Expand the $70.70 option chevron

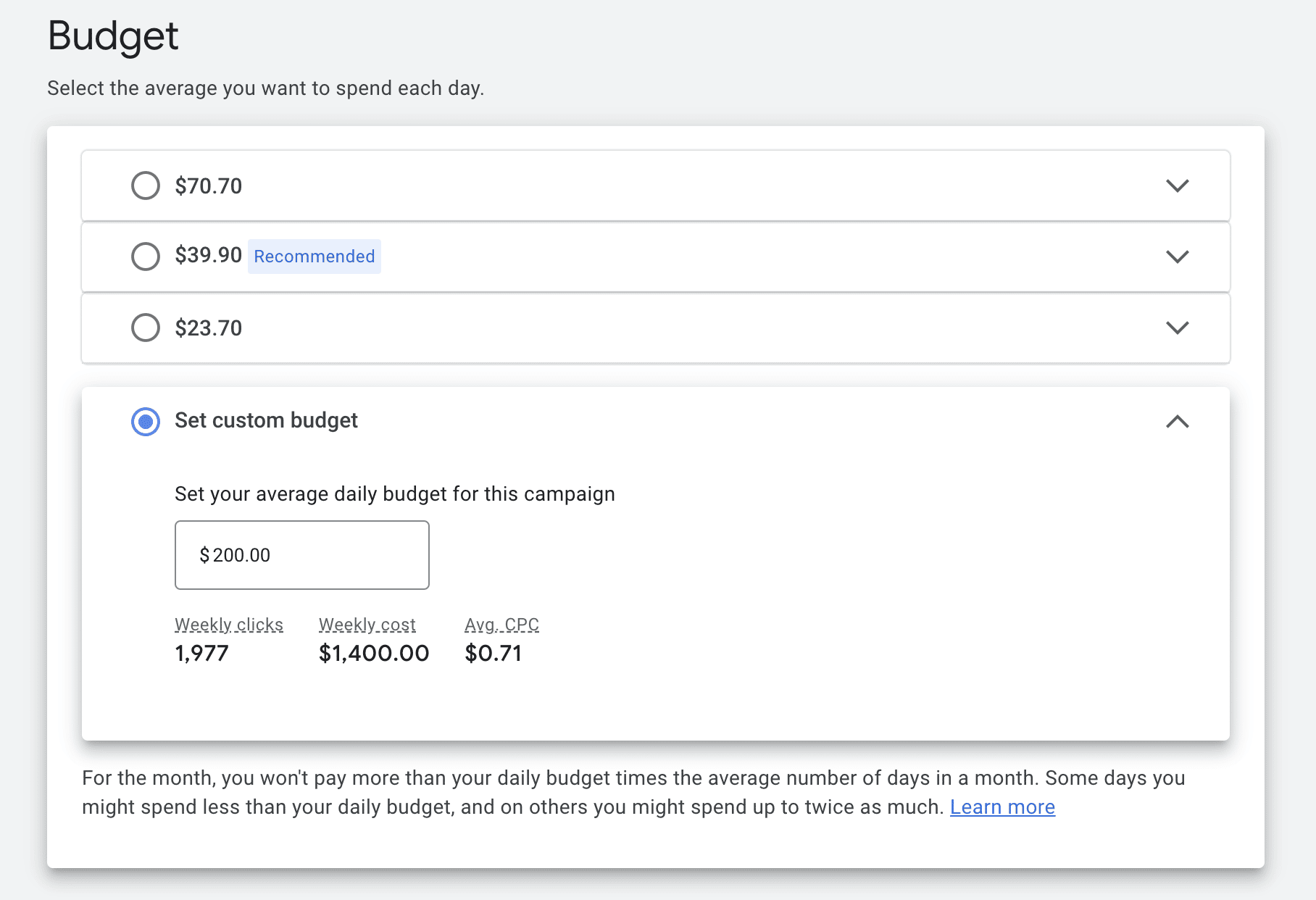[x=1178, y=186]
